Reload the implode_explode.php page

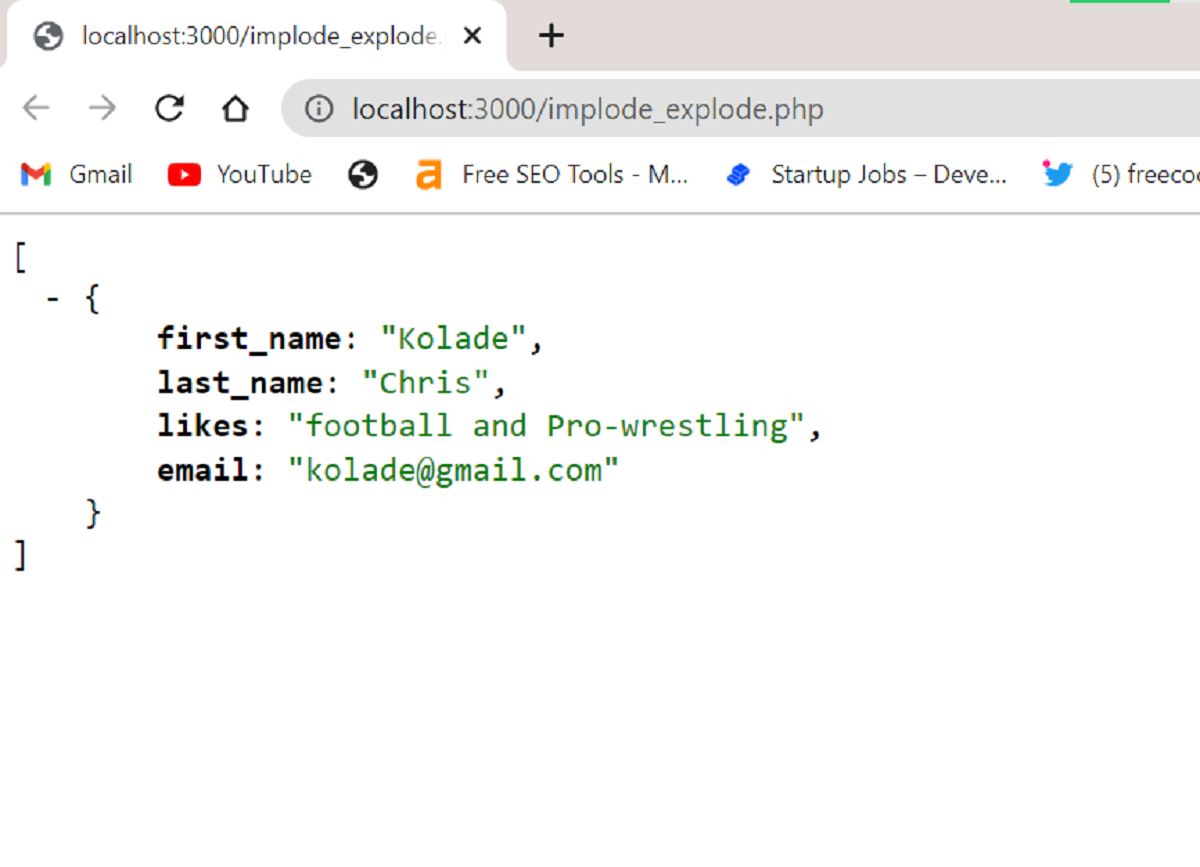click(x=169, y=108)
